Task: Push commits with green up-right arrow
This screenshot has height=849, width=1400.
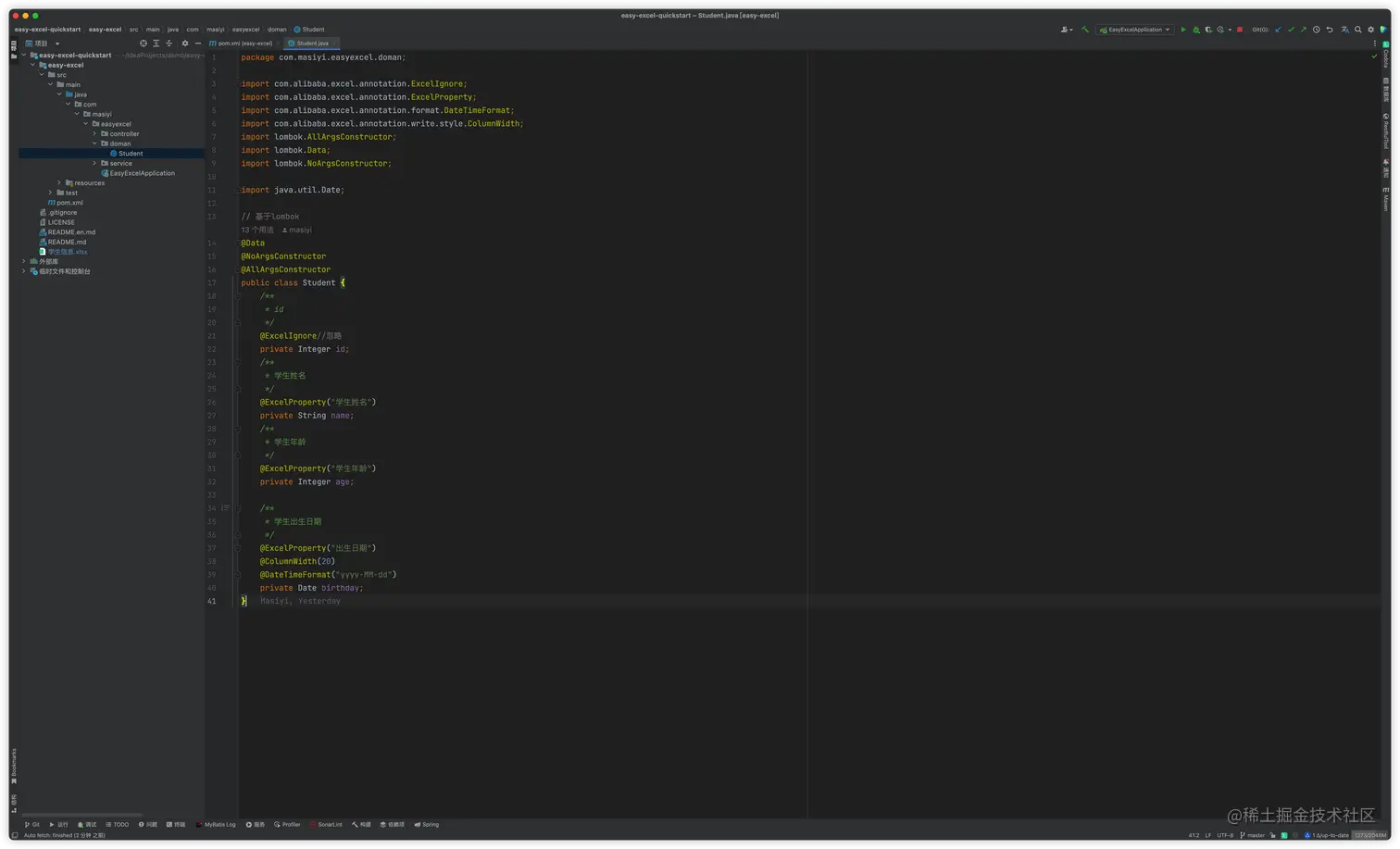Action: (x=1304, y=30)
